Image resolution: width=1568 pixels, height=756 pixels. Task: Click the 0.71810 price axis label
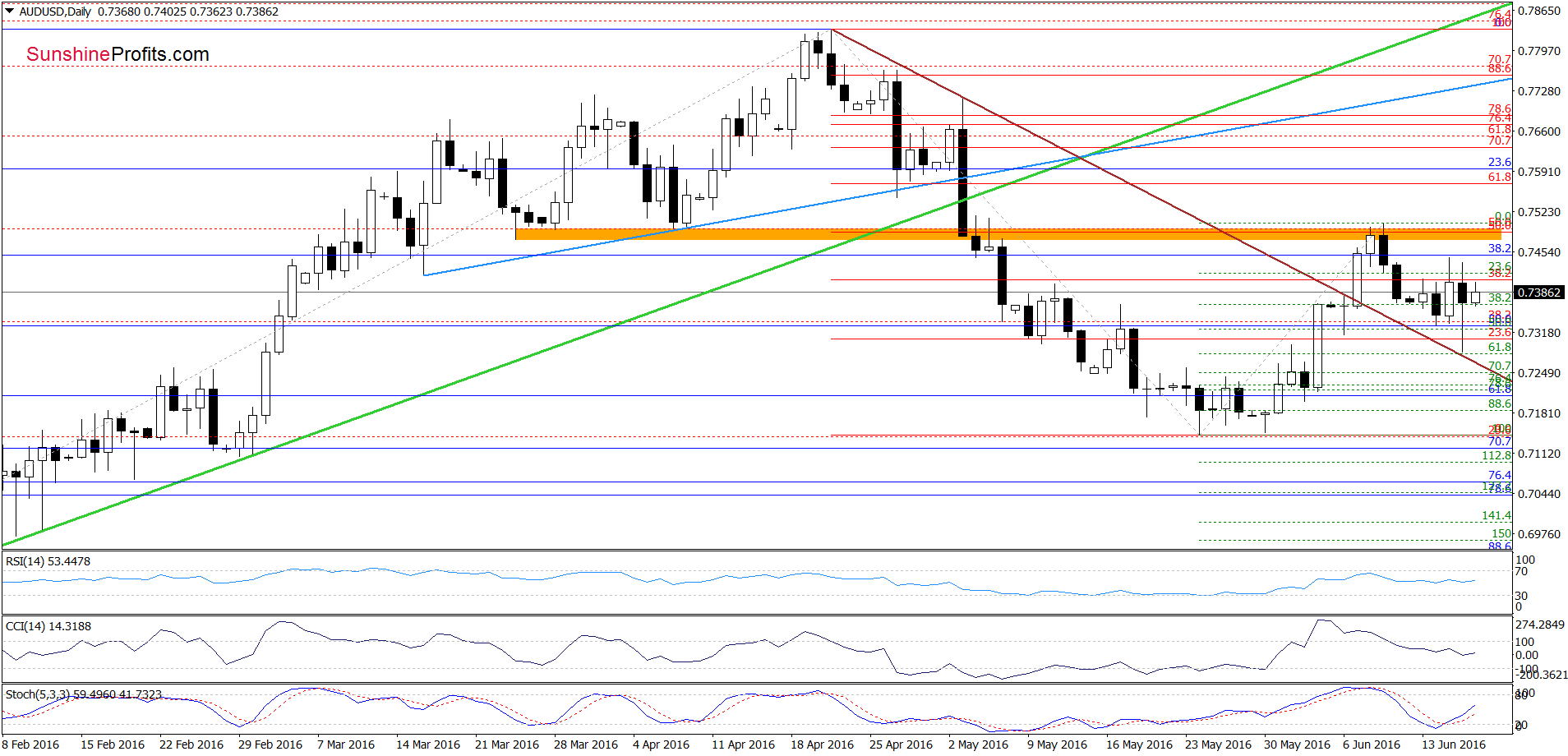[x=1539, y=413]
